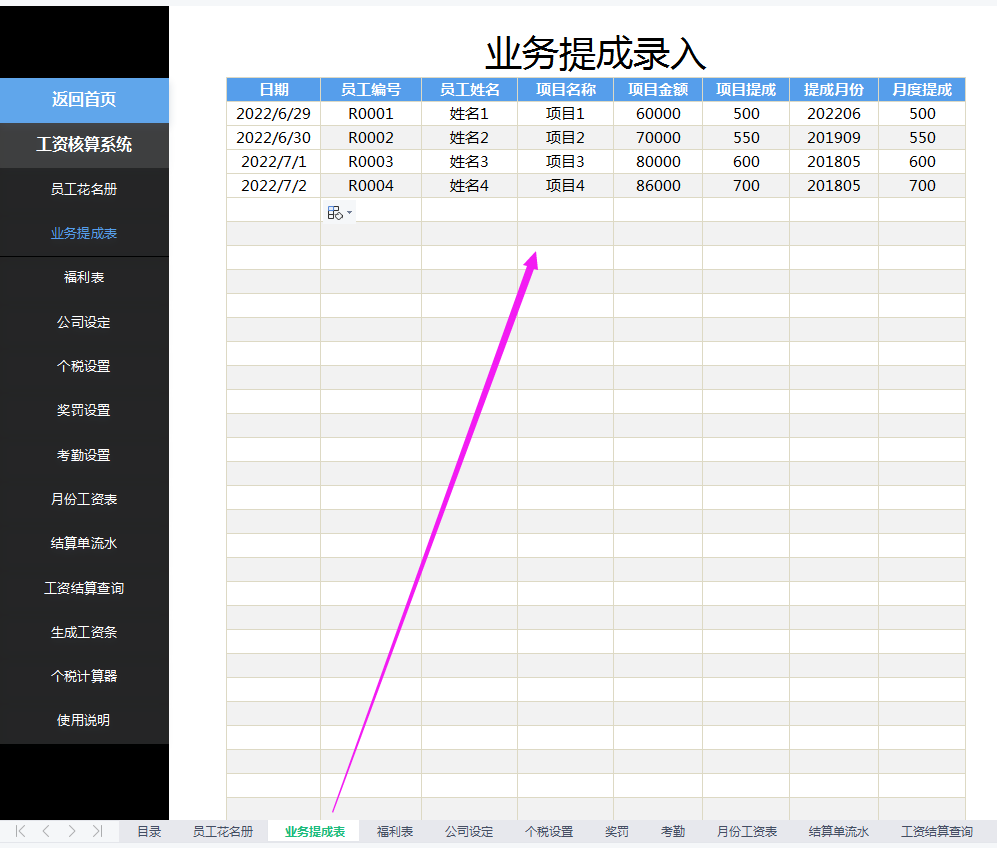This screenshot has height=848, width=997.
Task: Click the 返回首页 sidebar button
Action: click(x=84, y=101)
